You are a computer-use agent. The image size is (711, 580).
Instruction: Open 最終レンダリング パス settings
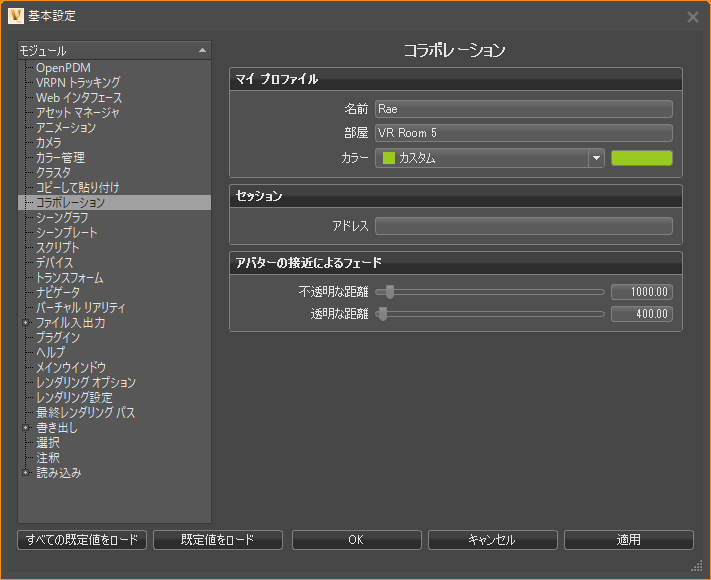tap(85, 412)
